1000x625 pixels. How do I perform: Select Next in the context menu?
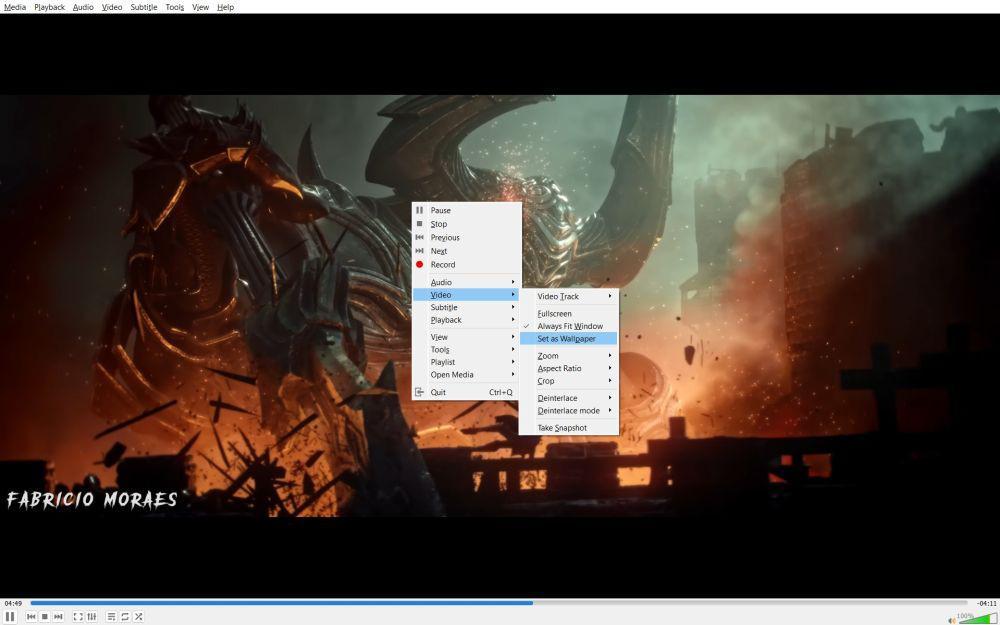467,251
